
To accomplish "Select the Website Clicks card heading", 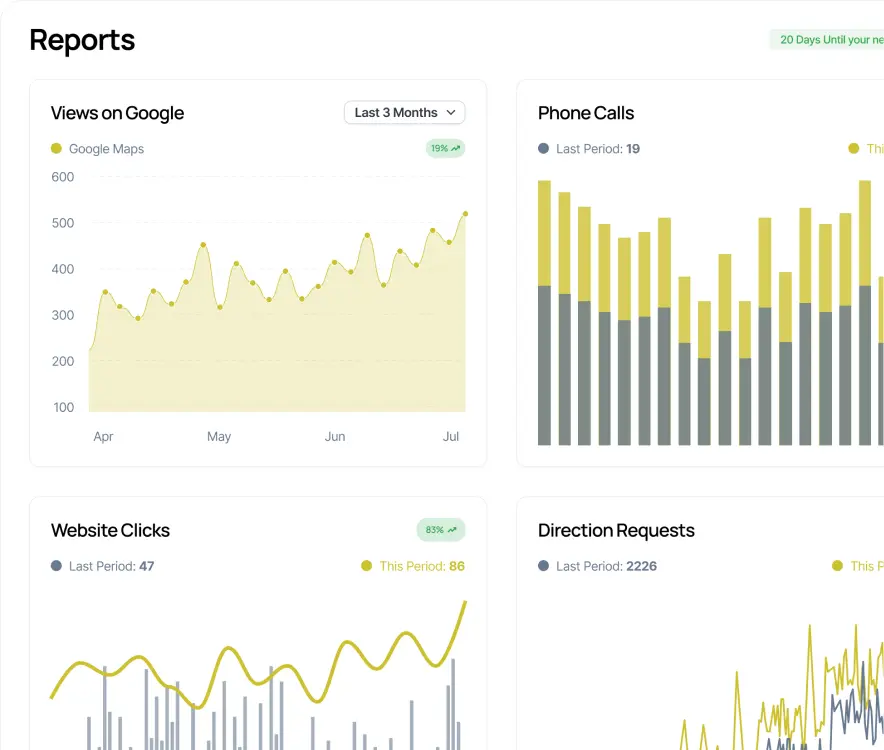I will click(x=110, y=530).
